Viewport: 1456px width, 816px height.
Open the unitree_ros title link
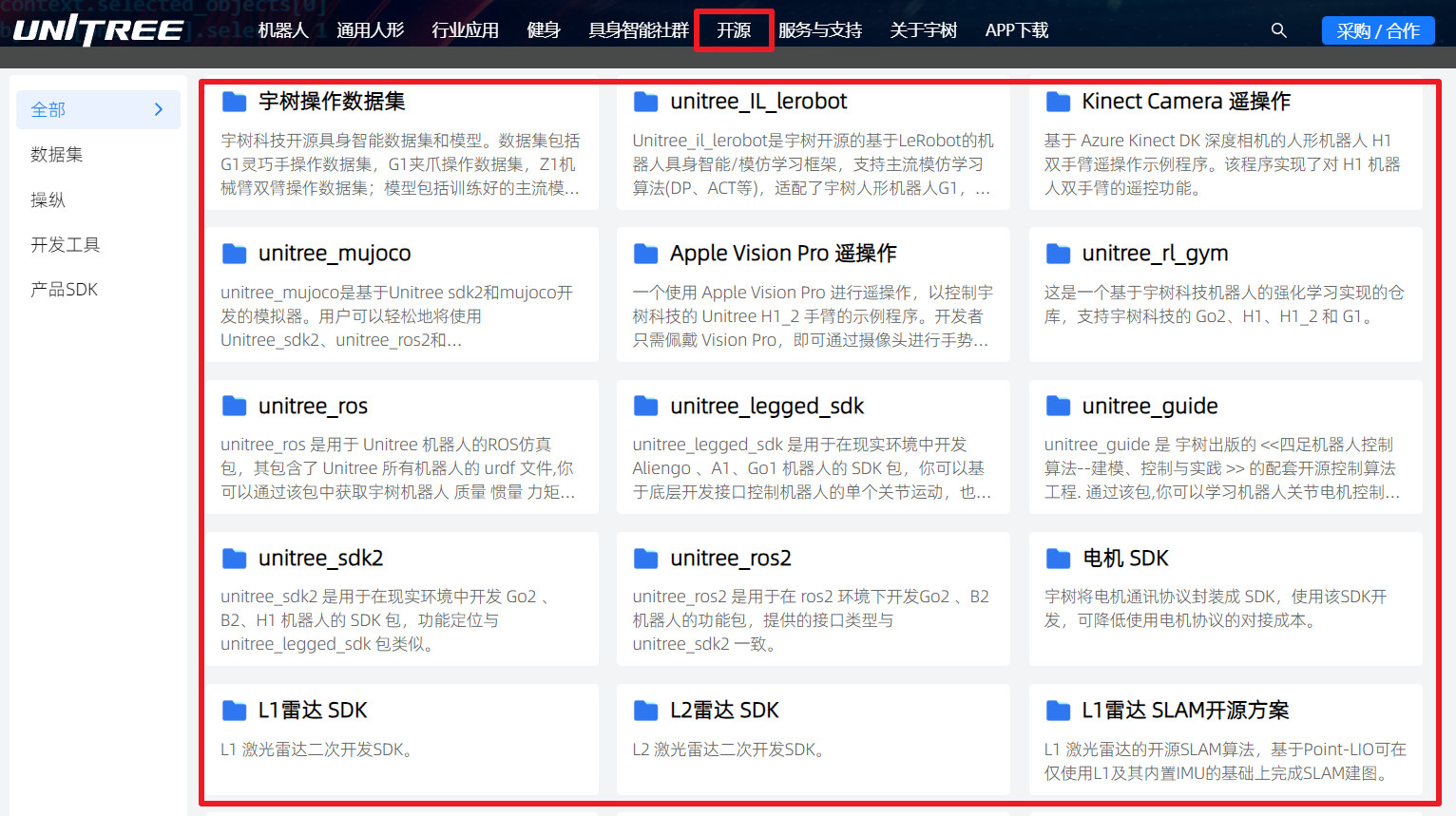[313, 407]
